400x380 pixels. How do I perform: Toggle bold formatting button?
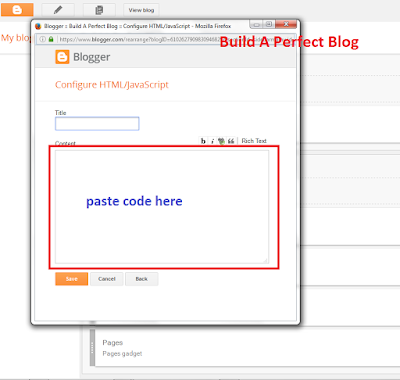pos(203,141)
